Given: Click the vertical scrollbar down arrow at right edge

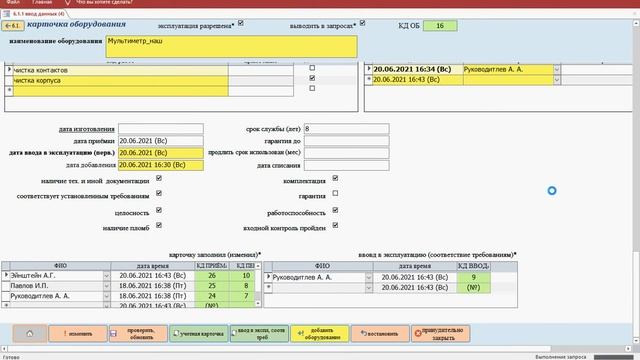Looking at the screenshot, I should (636, 341).
